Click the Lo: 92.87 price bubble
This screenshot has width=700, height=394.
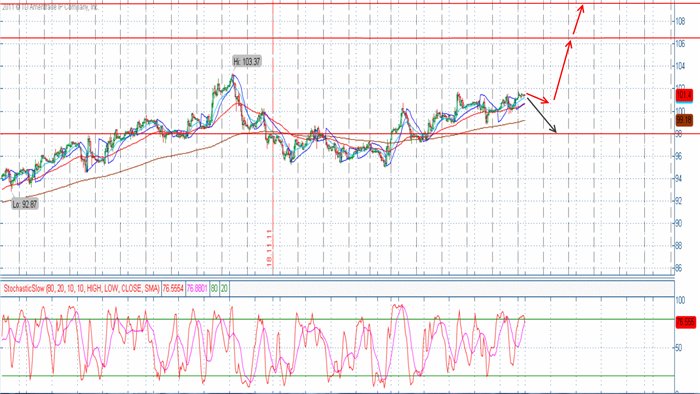click(25, 204)
